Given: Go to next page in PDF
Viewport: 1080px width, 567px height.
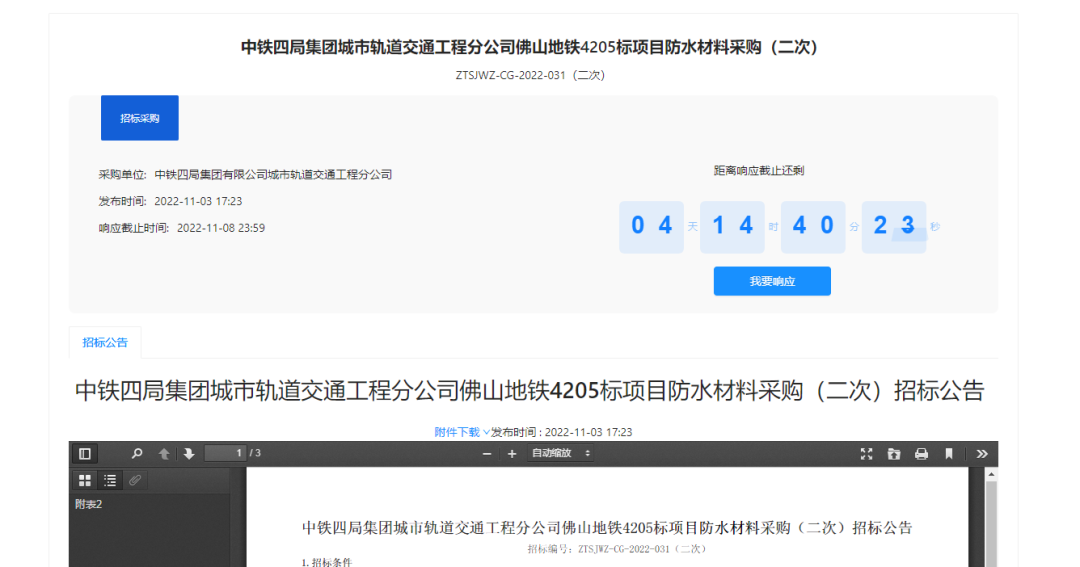Looking at the screenshot, I should [x=189, y=454].
